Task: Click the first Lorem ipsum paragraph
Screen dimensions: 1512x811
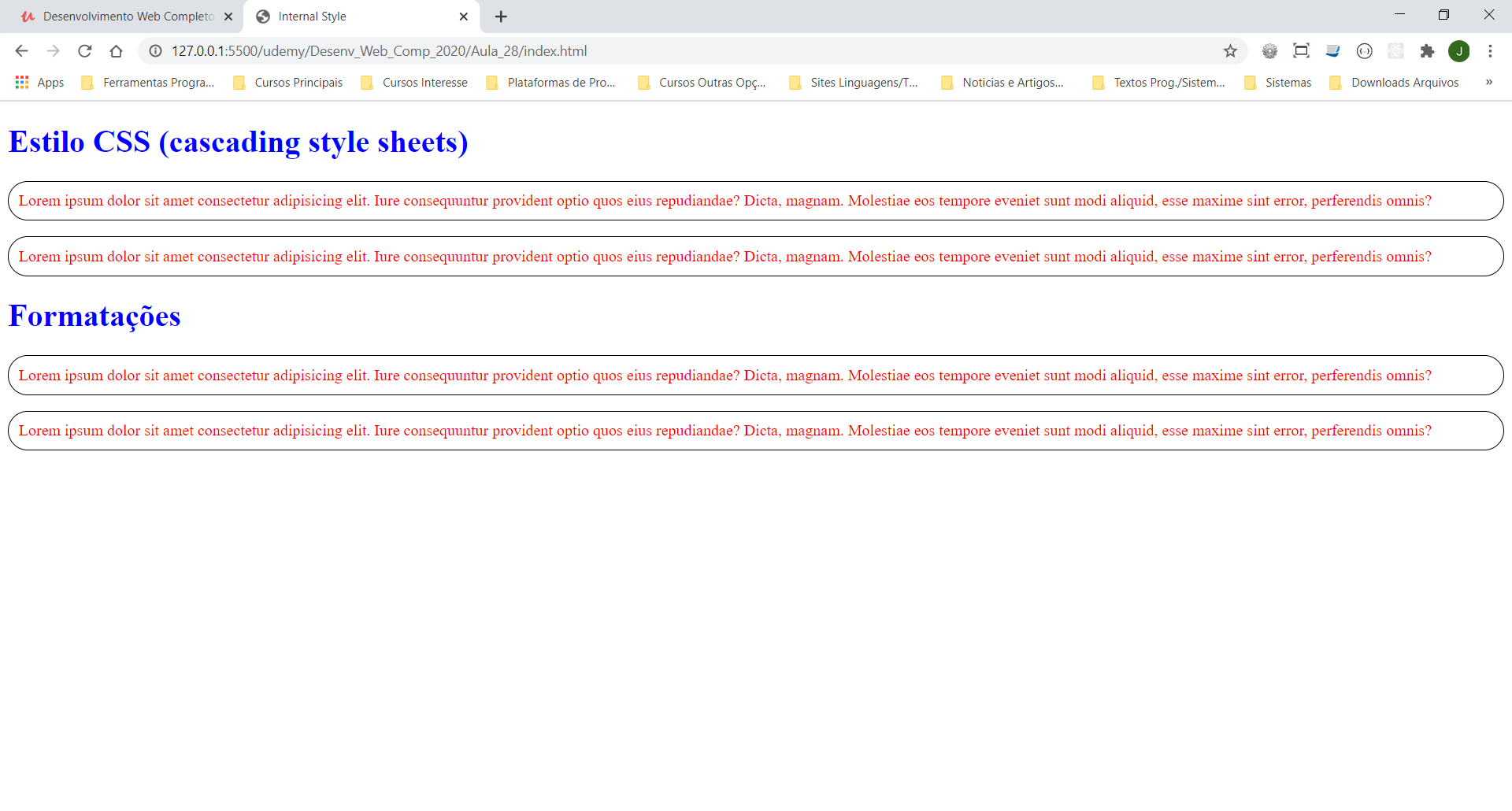Action: (756, 201)
